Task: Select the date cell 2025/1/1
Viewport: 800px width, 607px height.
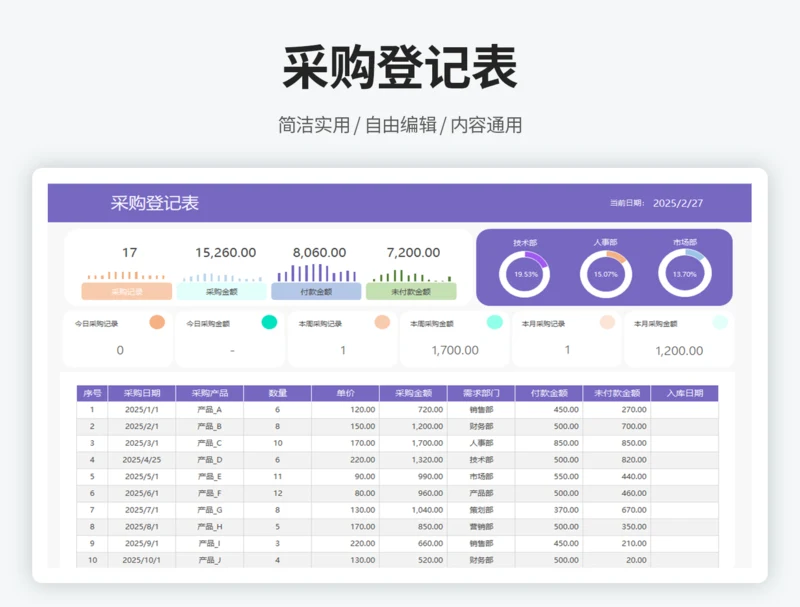Action: coord(141,410)
